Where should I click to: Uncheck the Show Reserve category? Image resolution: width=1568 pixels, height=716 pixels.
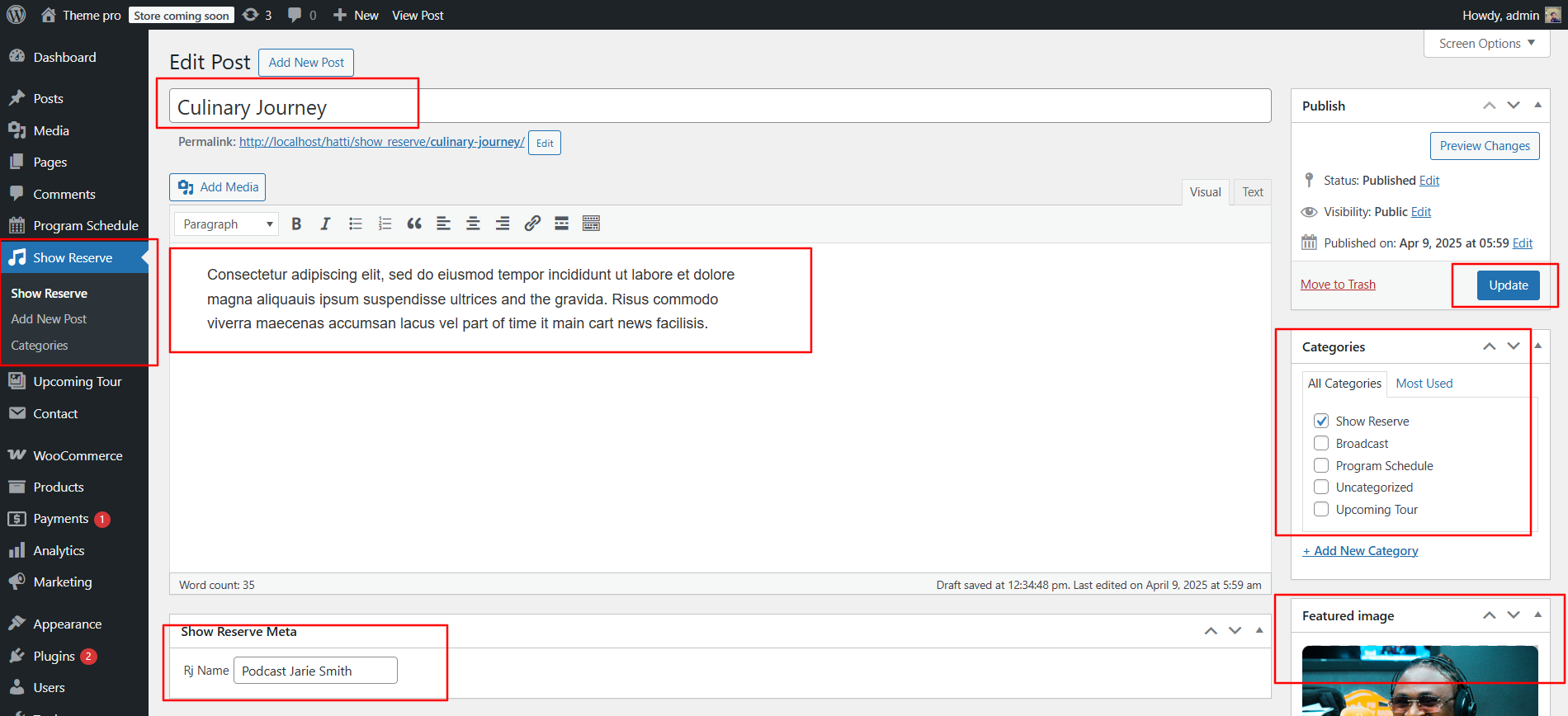(x=1321, y=421)
